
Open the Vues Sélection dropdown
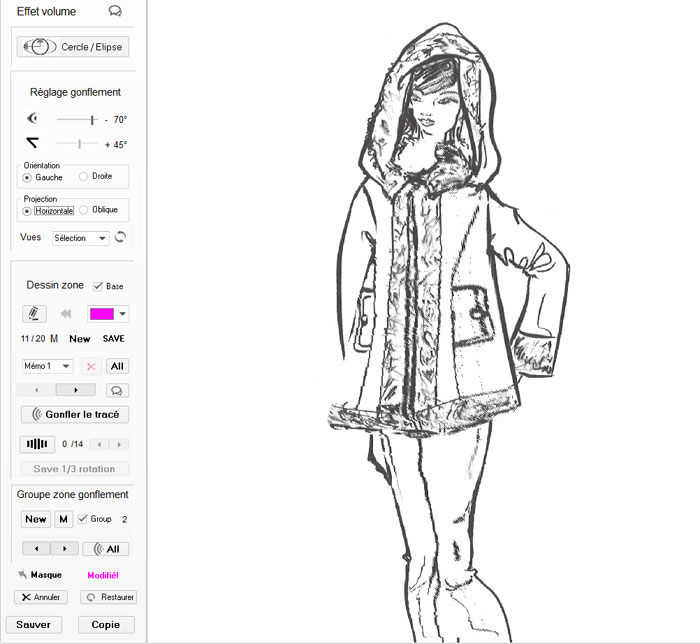(81, 238)
